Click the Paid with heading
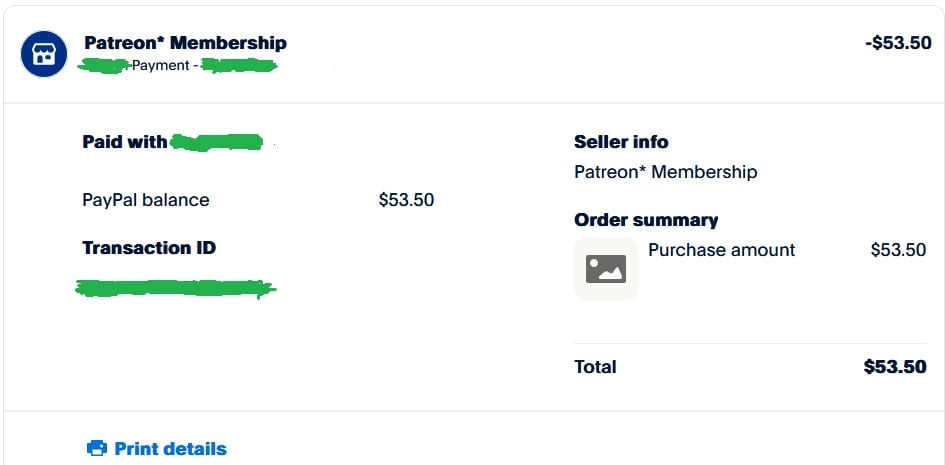The height and width of the screenshot is (465, 945). point(125,142)
